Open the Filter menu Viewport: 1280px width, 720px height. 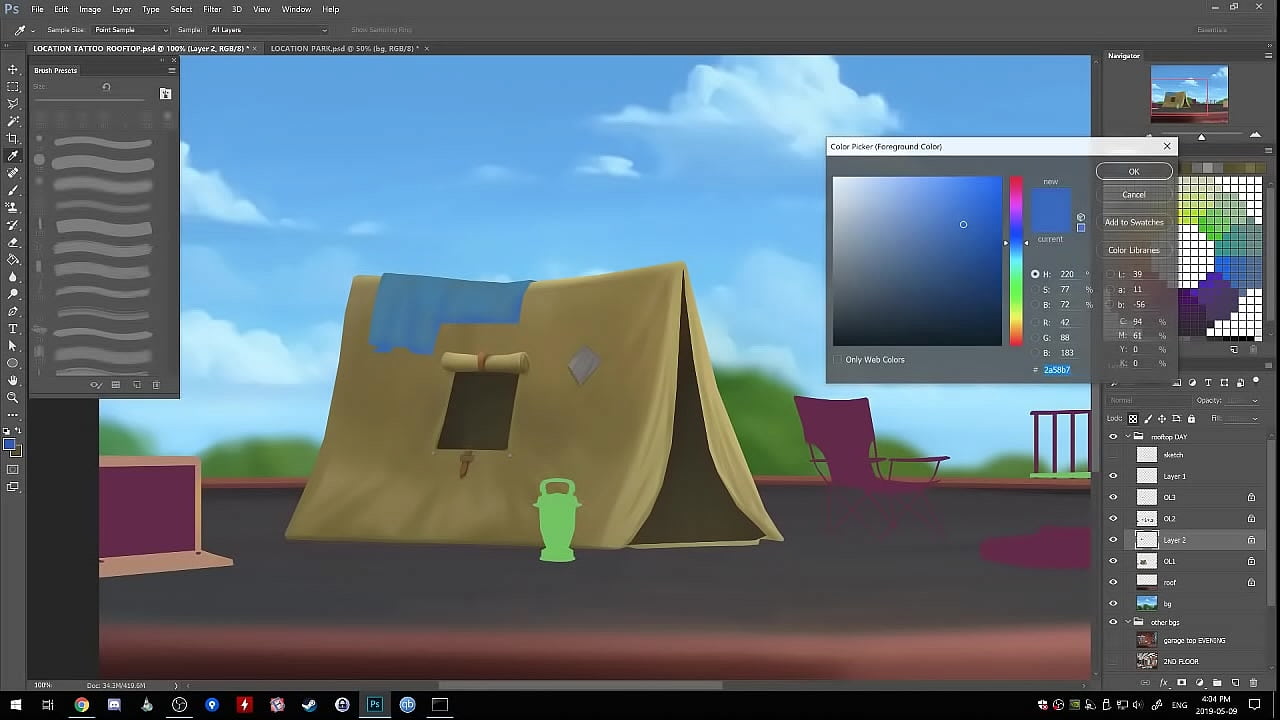pos(212,9)
